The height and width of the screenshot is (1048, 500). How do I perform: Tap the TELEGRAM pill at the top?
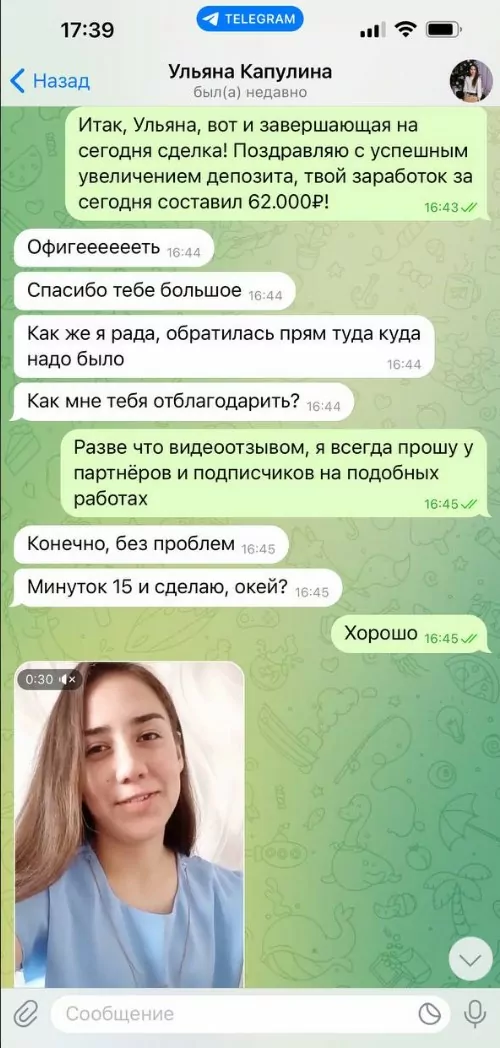250,19
